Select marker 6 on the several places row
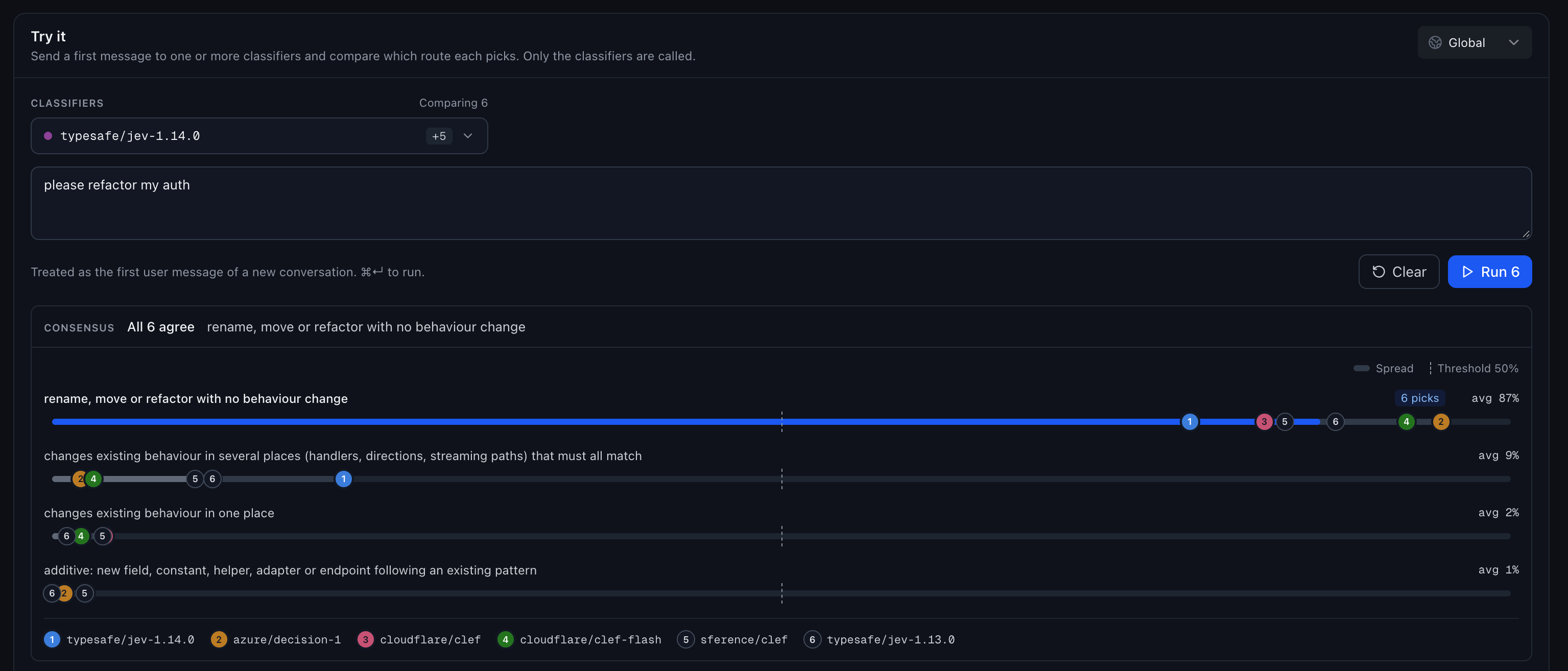This screenshot has width=1568, height=671. tap(212, 479)
